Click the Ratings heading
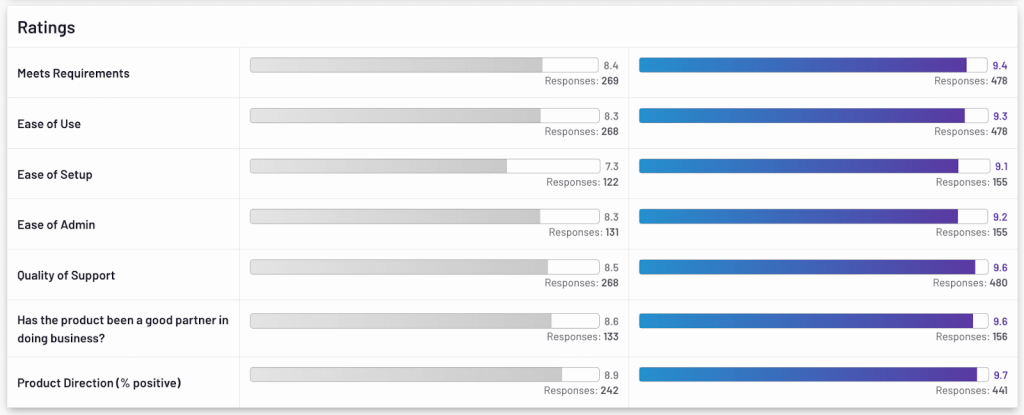This screenshot has width=1024, height=415. coord(46,28)
